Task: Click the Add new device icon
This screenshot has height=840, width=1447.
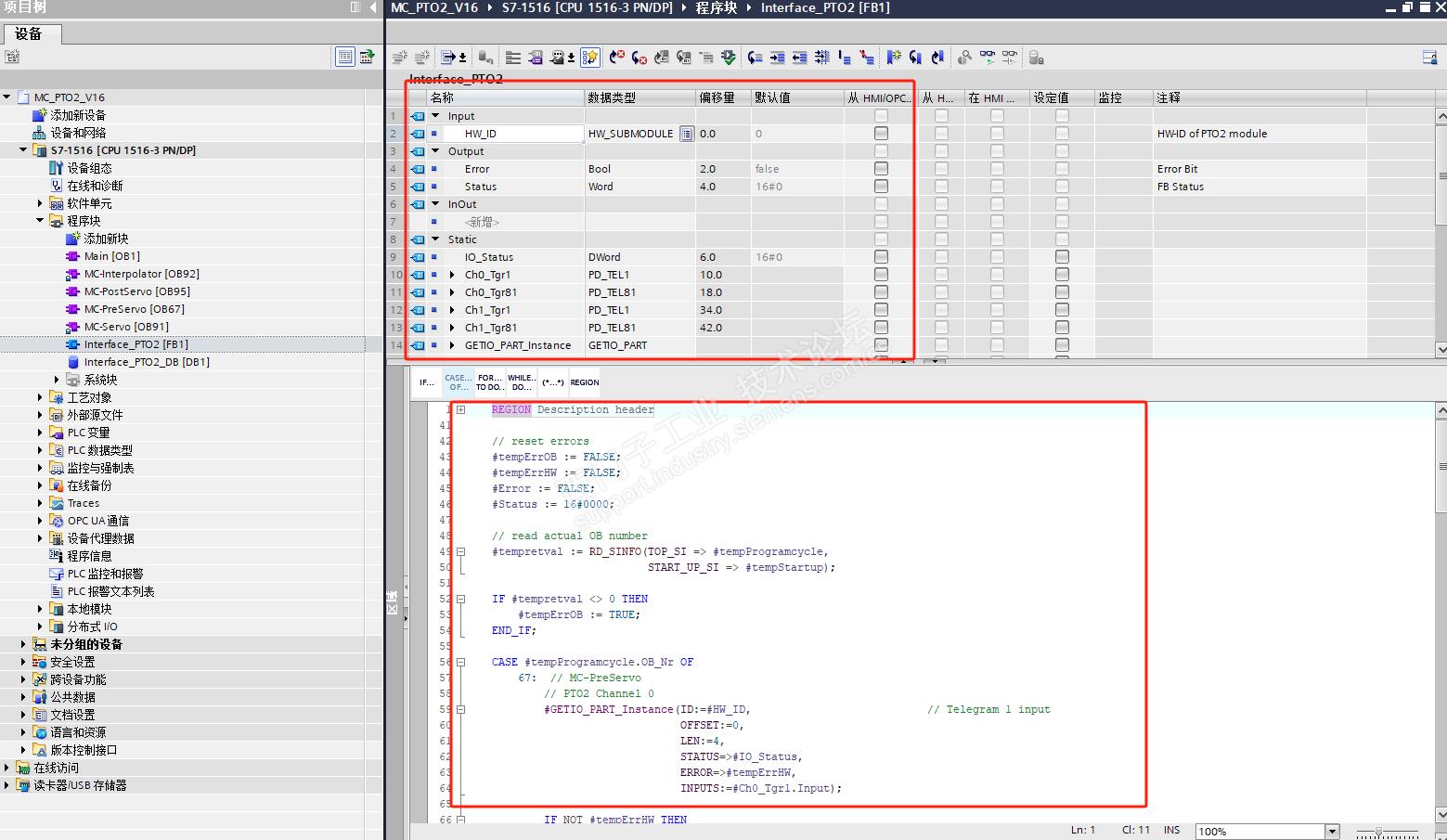Action: tap(39, 115)
